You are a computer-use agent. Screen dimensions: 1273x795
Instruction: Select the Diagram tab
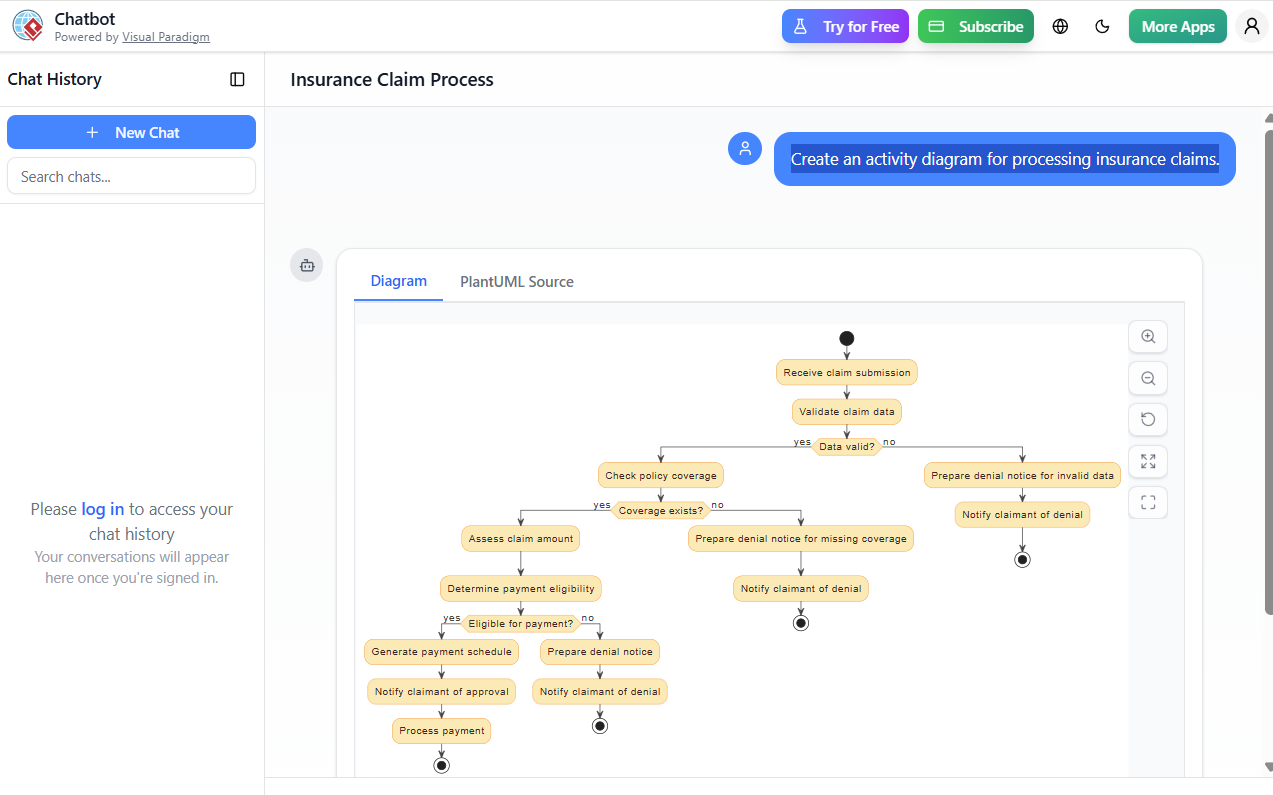pos(397,281)
